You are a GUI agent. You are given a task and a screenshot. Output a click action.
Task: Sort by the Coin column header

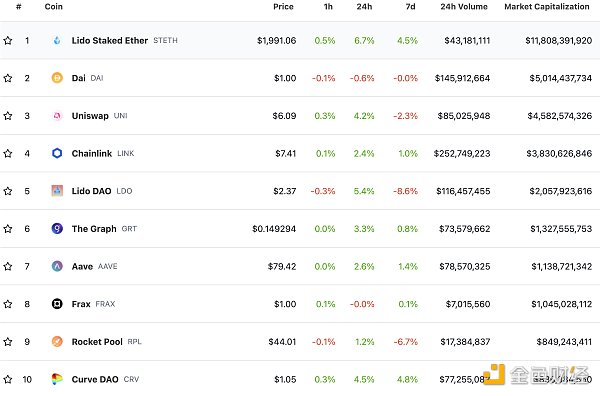point(54,7)
